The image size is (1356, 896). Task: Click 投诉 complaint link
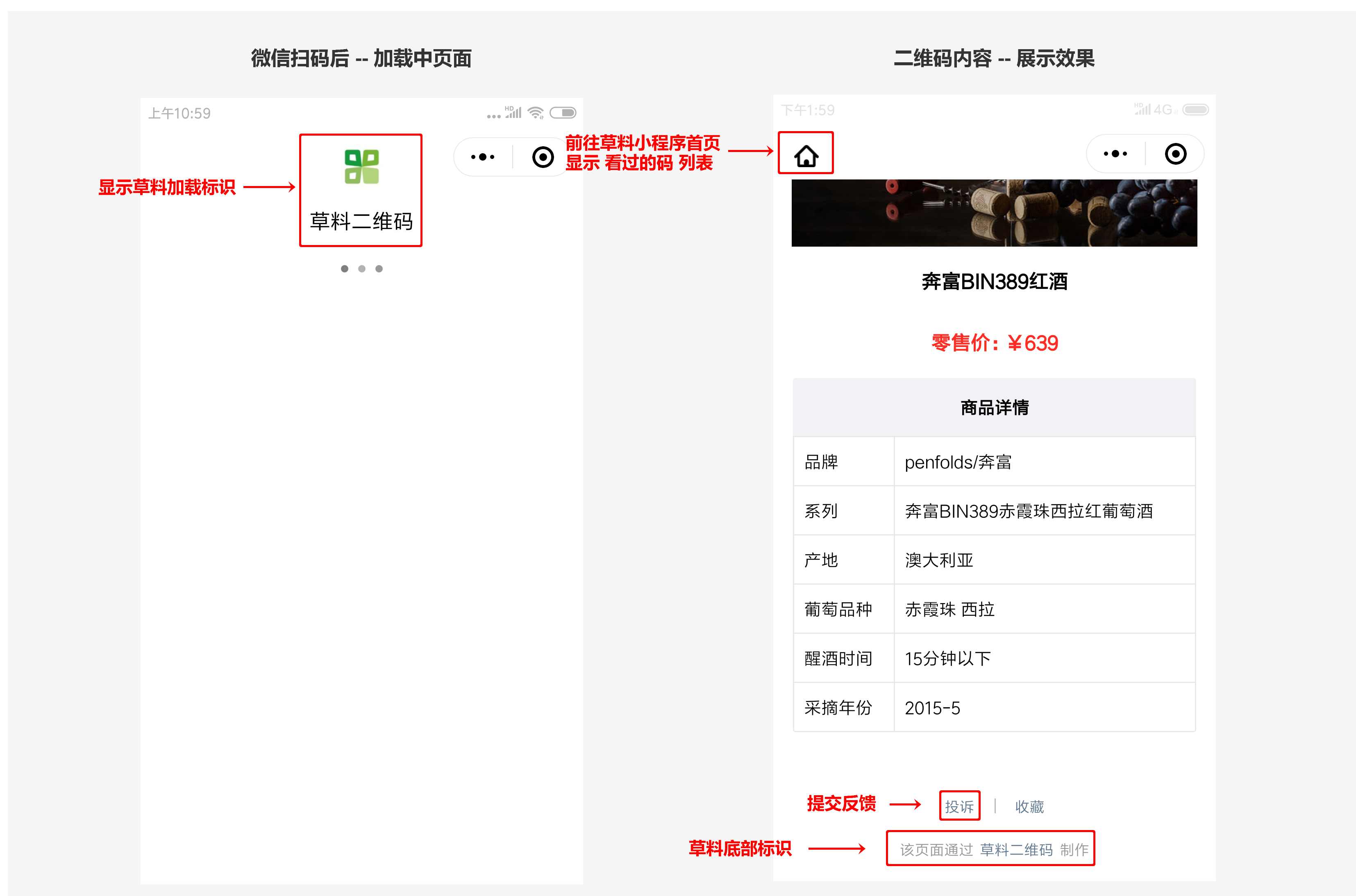click(959, 806)
